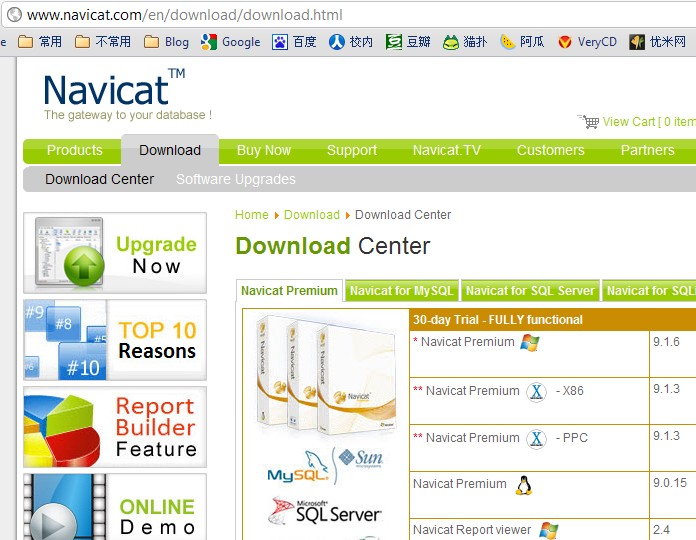Image resolution: width=696 pixels, height=540 pixels.
Task: Open the Online Demo banner
Action: [115, 507]
